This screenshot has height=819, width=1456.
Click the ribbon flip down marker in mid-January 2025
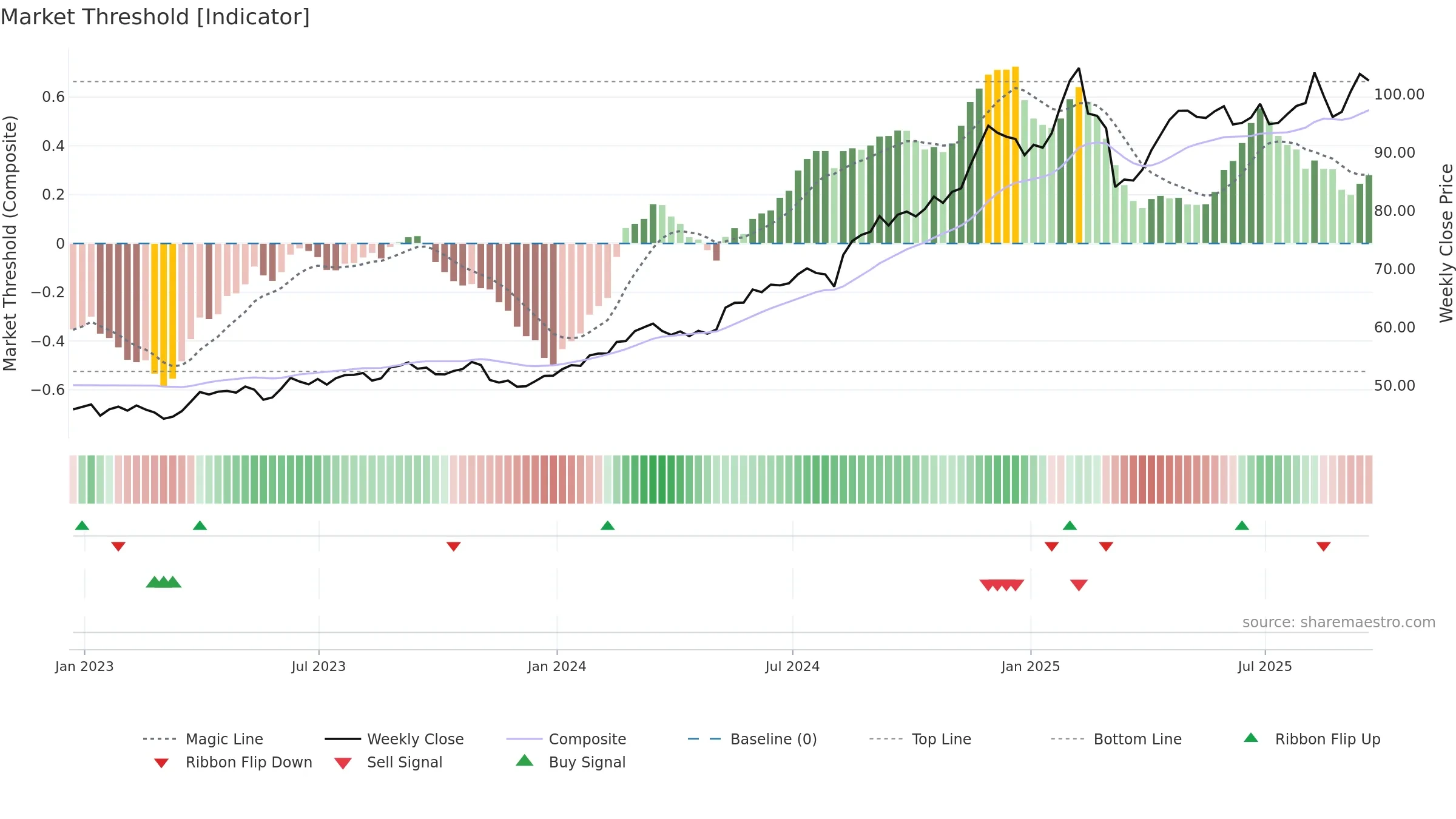tap(1051, 547)
